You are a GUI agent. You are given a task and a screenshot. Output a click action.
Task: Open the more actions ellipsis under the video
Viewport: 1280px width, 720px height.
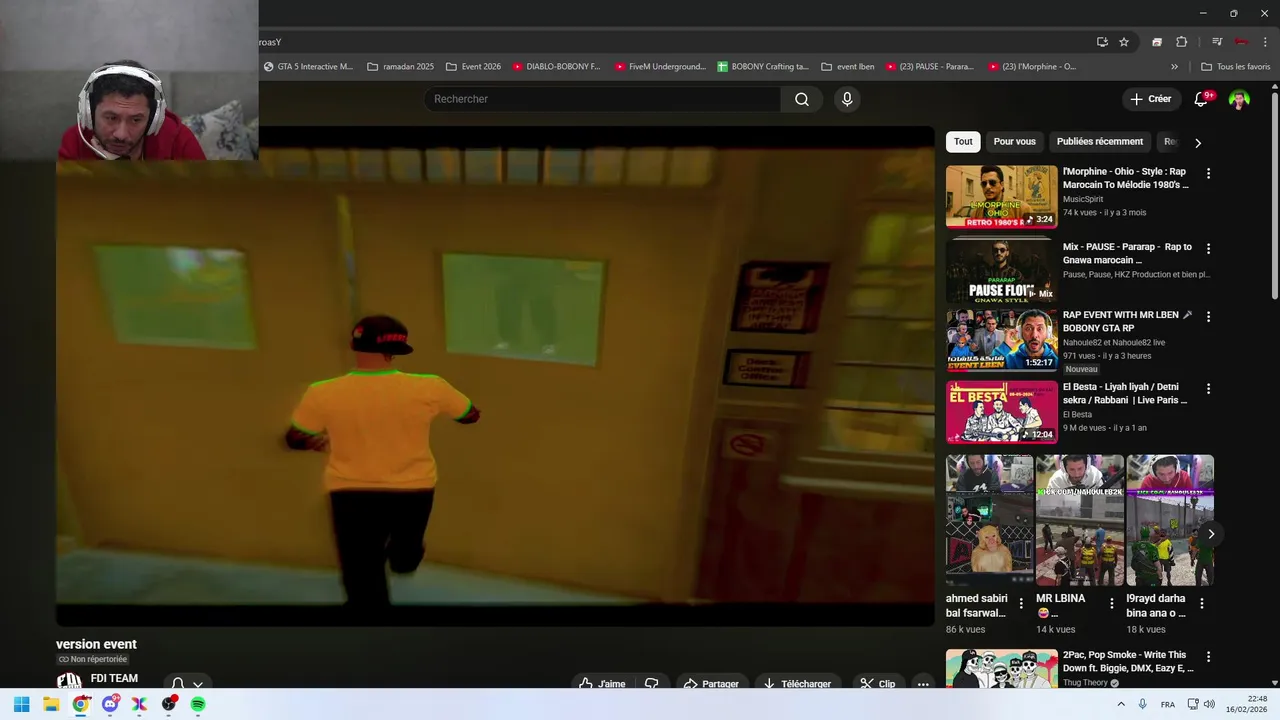click(923, 684)
